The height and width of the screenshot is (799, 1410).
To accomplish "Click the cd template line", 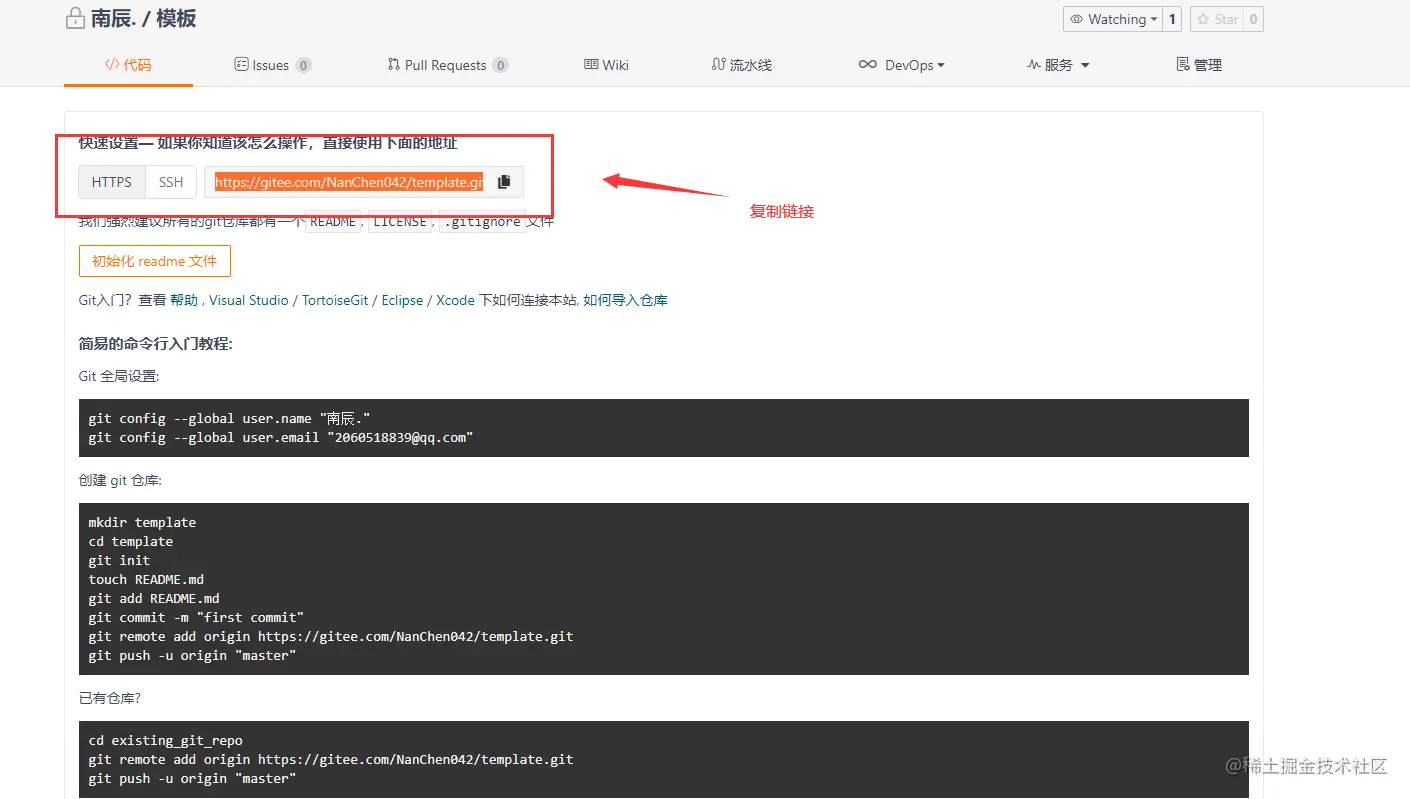I will pos(130,541).
